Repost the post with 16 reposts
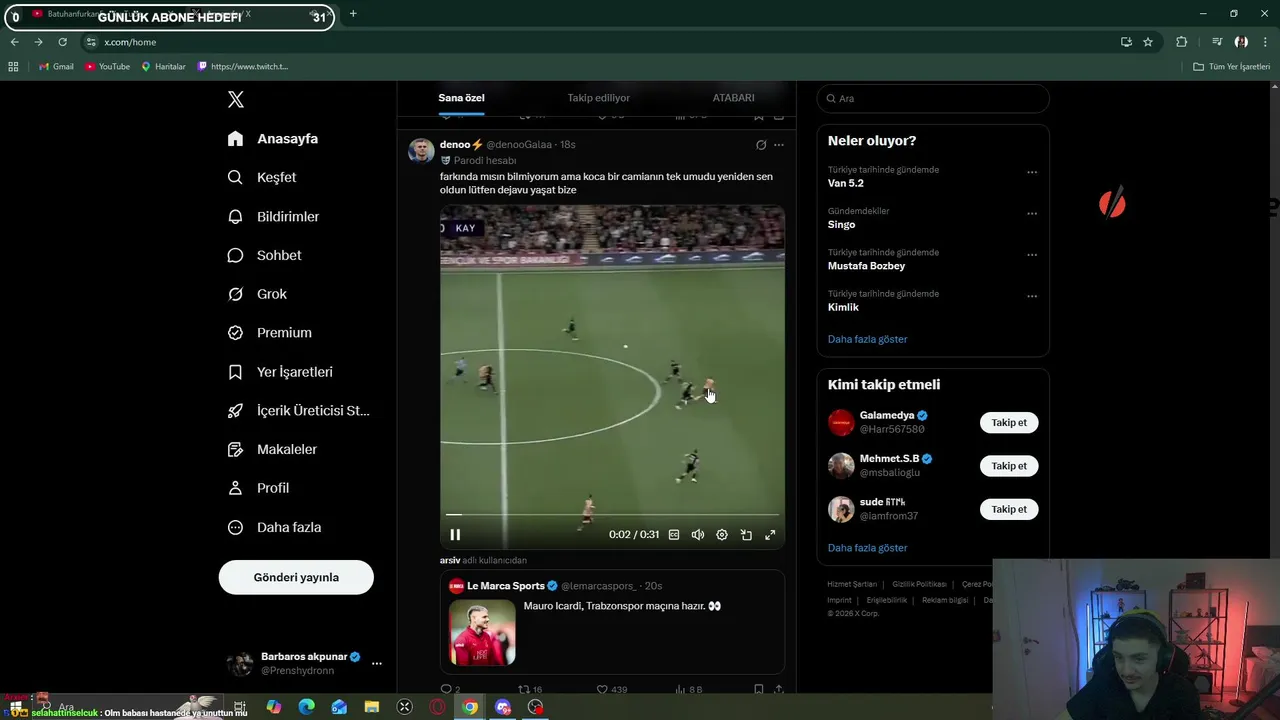The width and height of the screenshot is (1280, 720). (529, 690)
